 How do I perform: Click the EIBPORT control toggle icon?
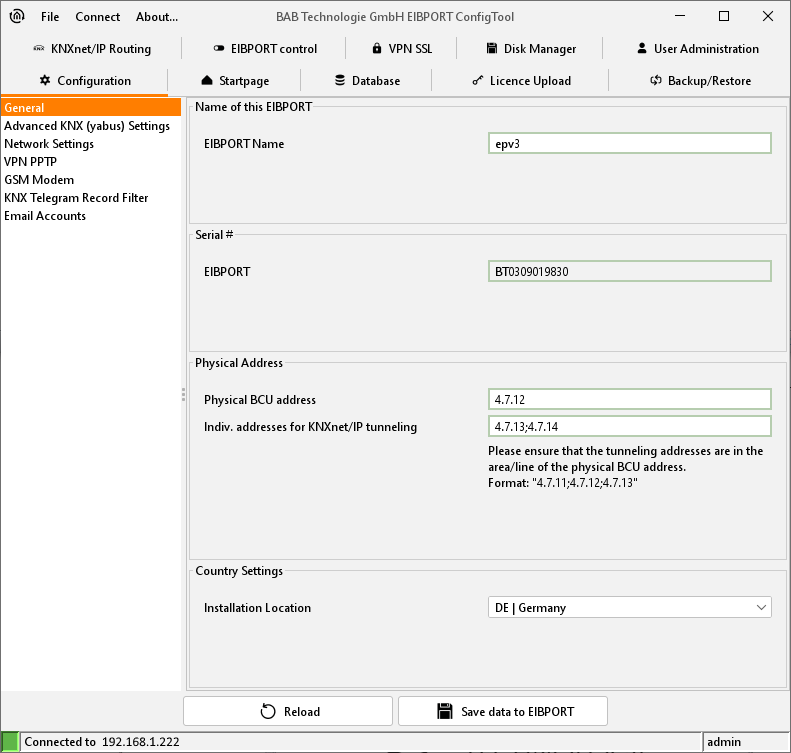[x=219, y=49]
